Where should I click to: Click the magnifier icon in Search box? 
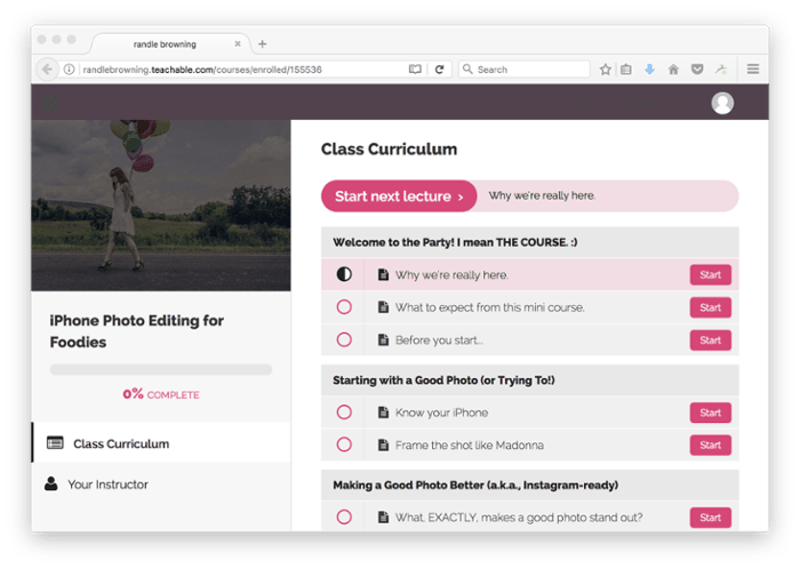(x=467, y=69)
